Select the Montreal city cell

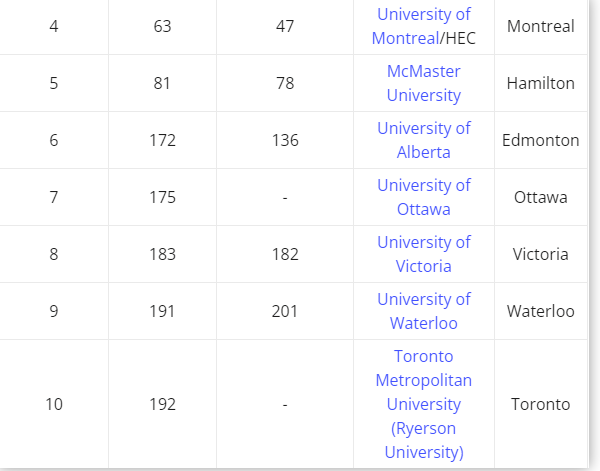540,26
